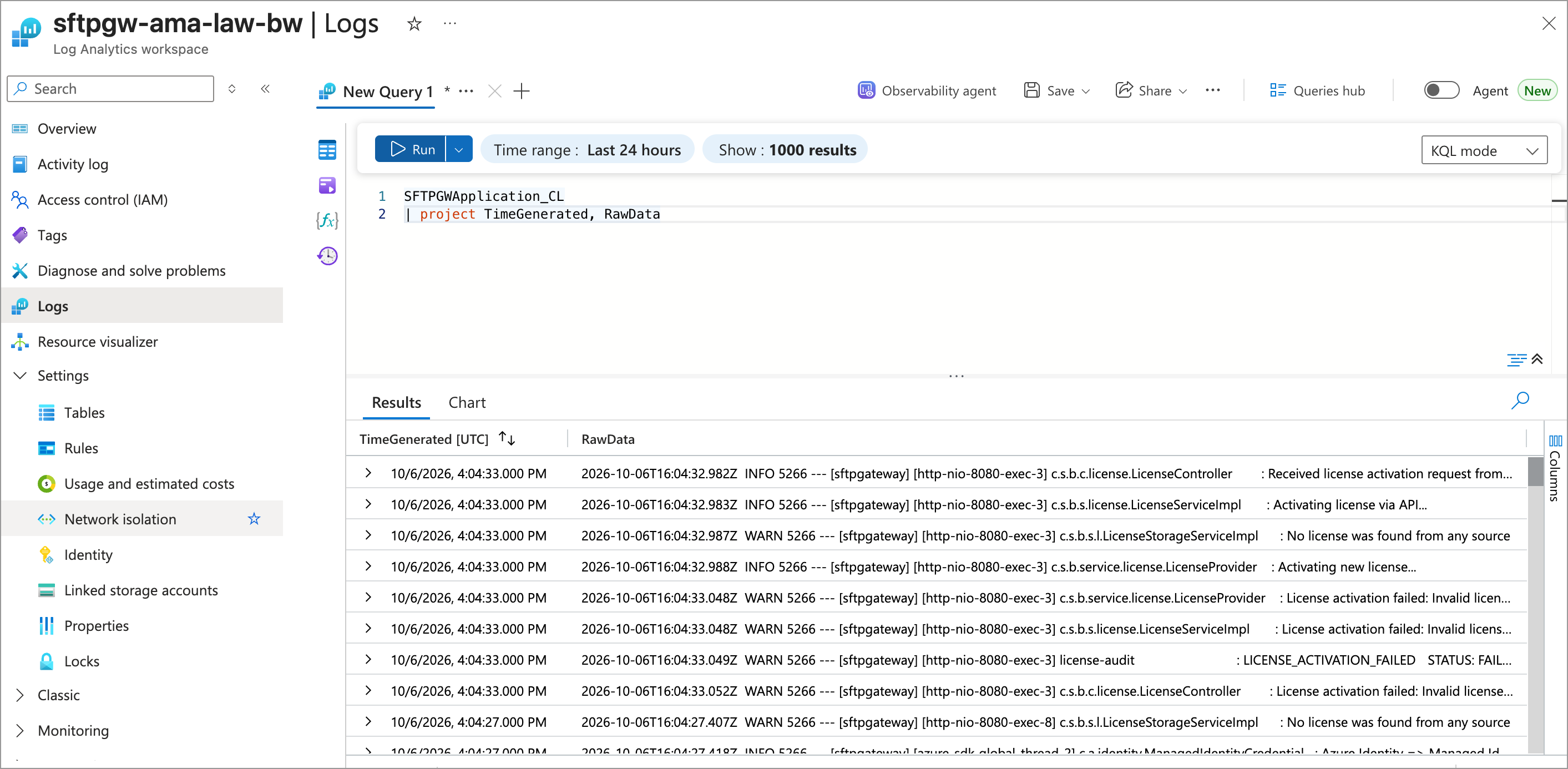Open more toolbar options after Share
This screenshot has height=769, width=1568.
1212,91
